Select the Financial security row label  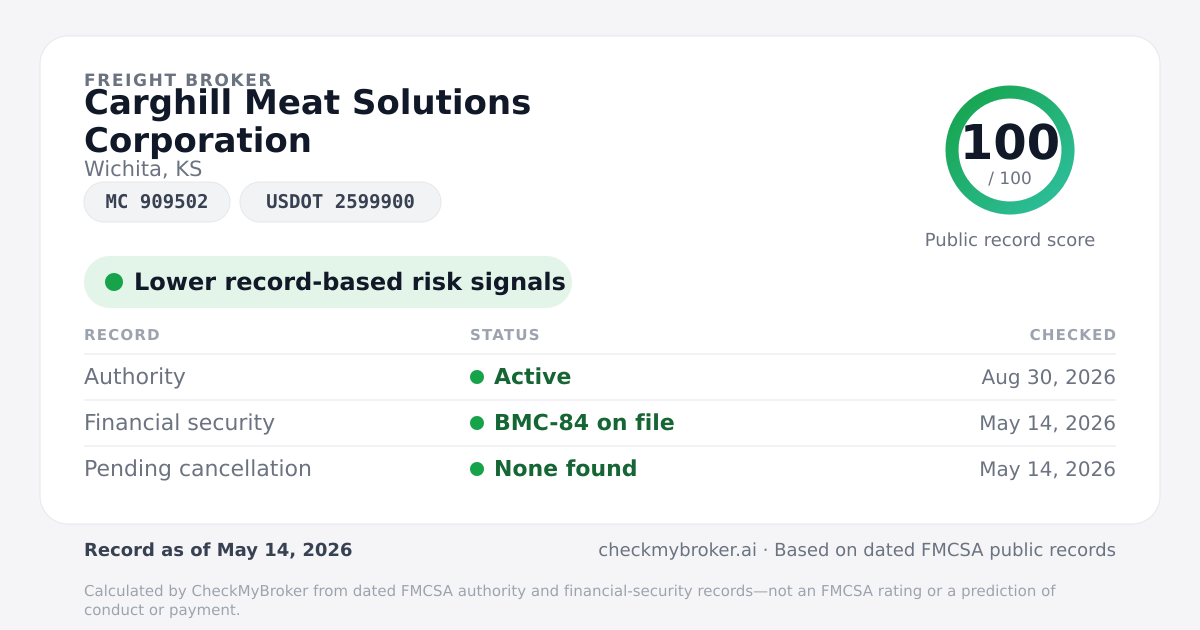tap(179, 423)
